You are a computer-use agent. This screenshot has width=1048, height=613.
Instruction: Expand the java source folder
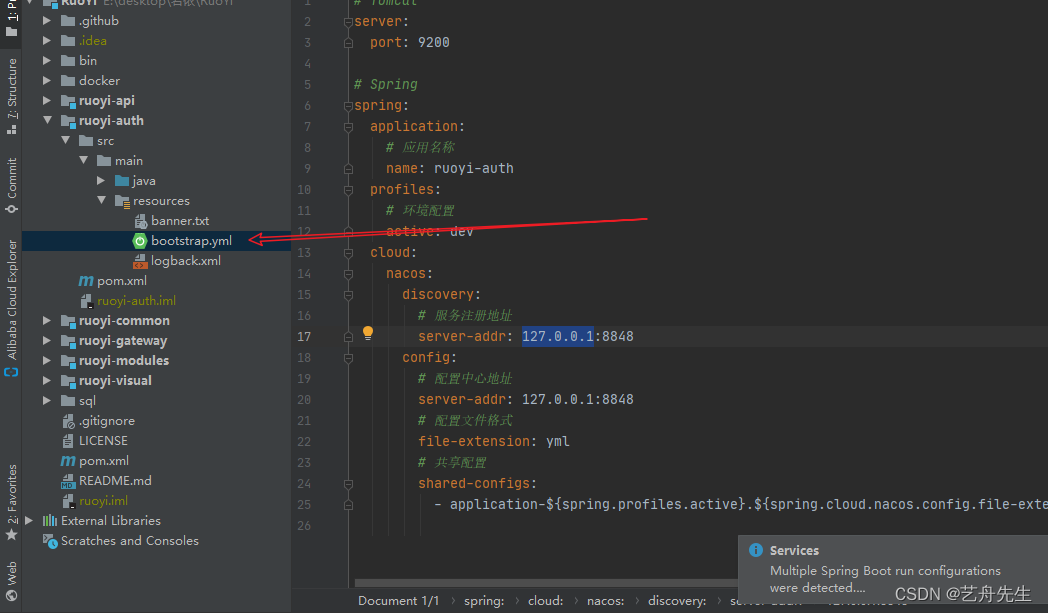click(102, 181)
